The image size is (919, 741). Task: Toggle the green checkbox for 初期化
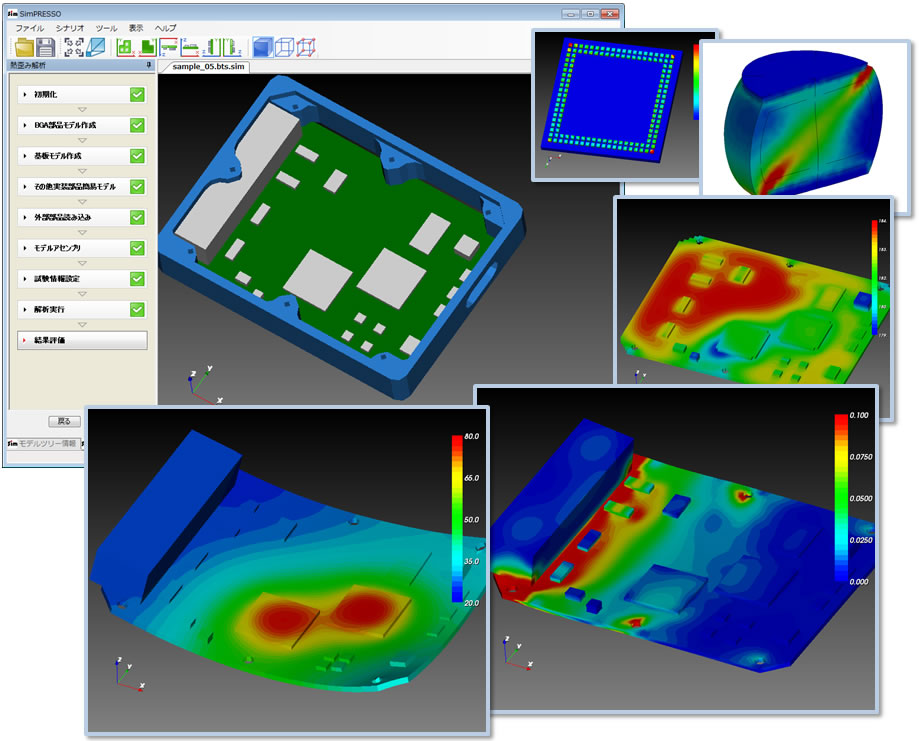(138, 95)
